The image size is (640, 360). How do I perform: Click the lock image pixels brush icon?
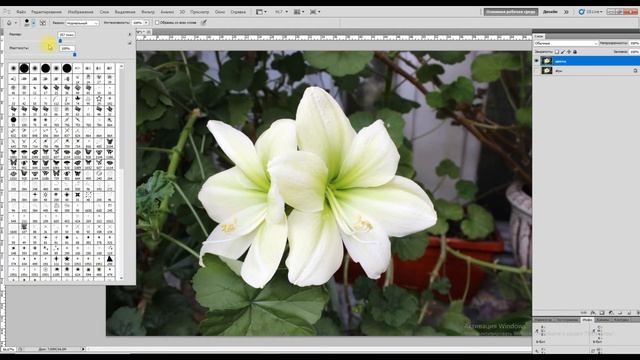click(x=563, y=52)
